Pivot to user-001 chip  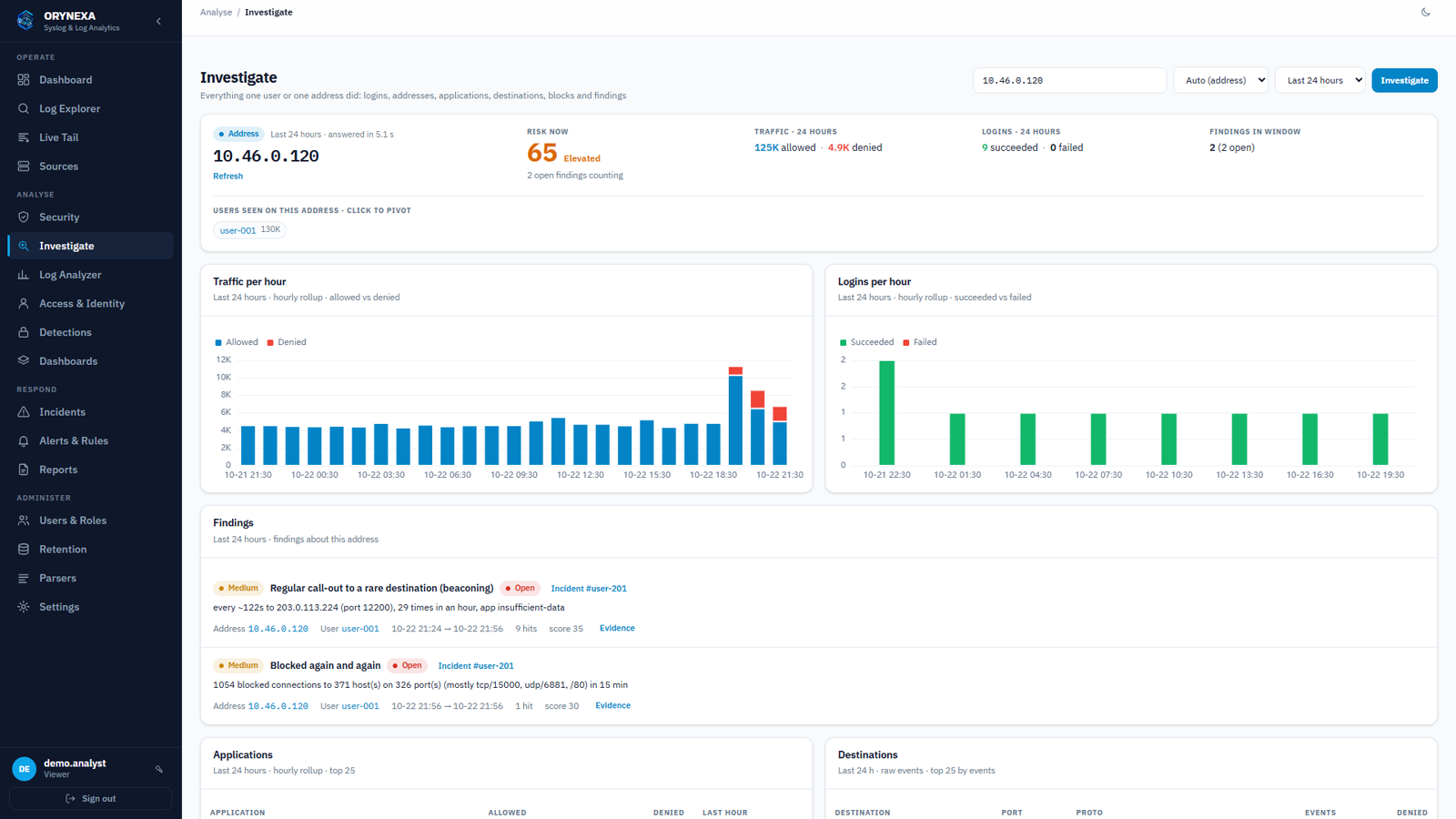click(249, 230)
